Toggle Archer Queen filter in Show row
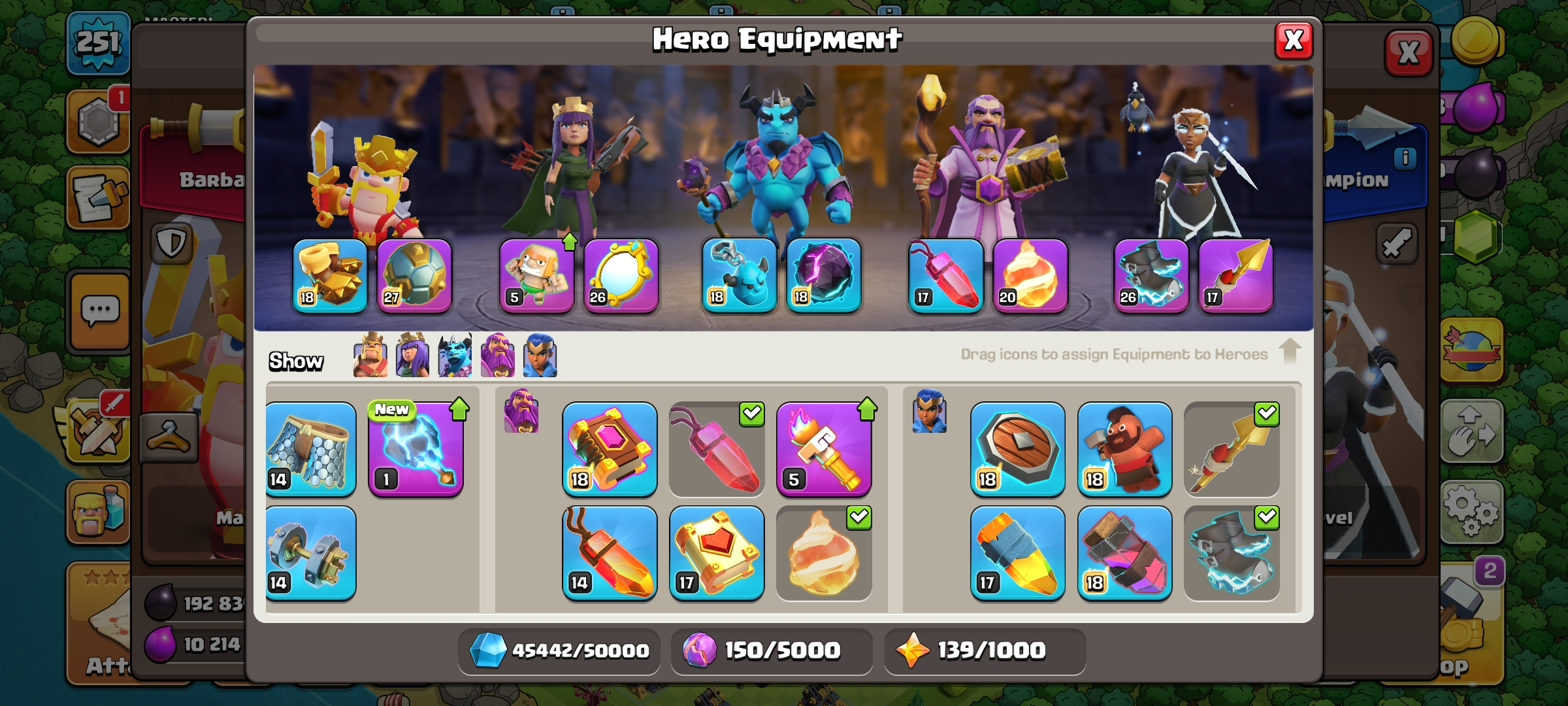The width and height of the screenshot is (1568, 706). 413,355
